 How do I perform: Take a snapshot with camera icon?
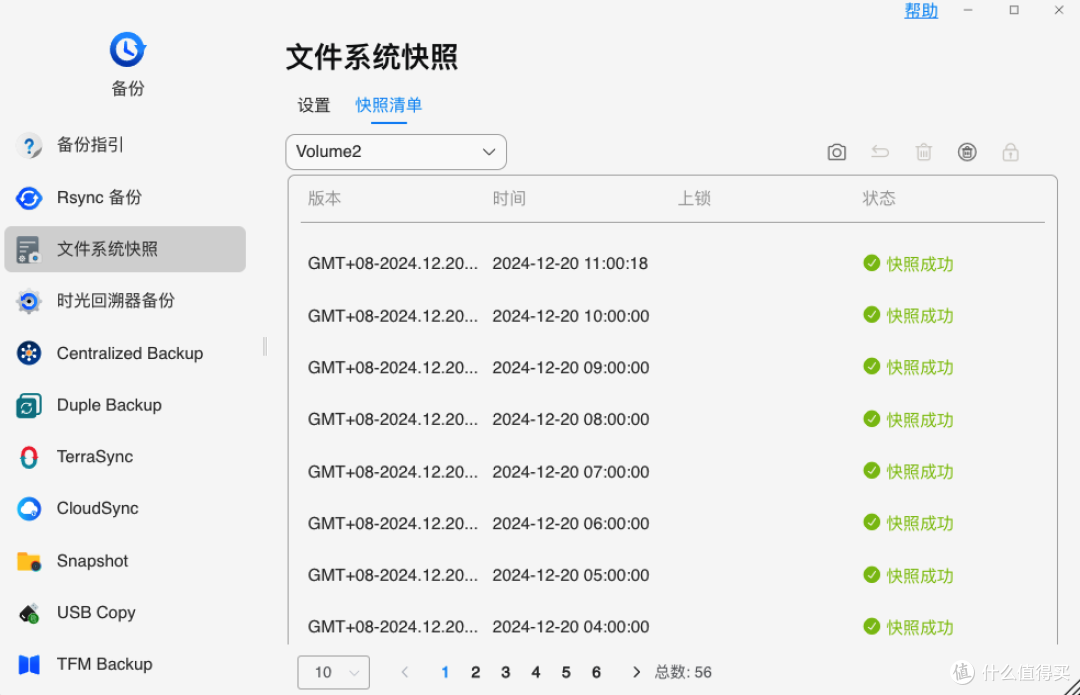point(836,152)
